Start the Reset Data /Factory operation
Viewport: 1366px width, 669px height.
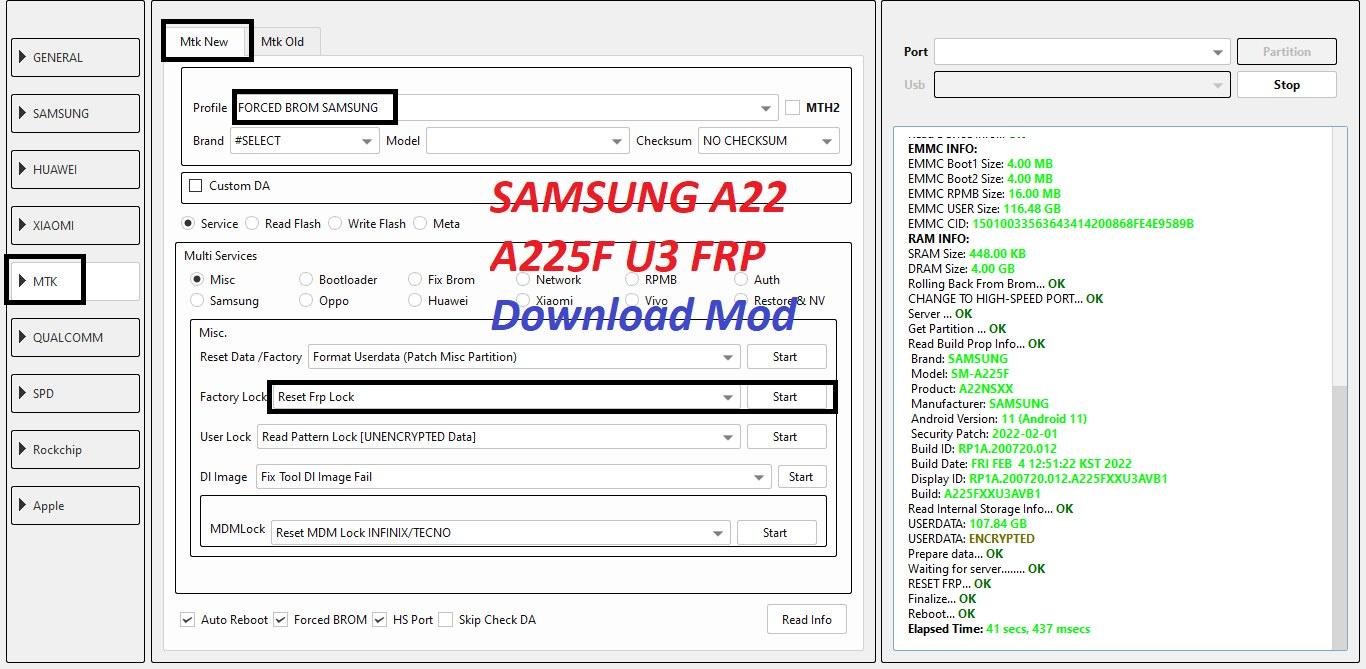pyautogui.click(x=785, y=357)
